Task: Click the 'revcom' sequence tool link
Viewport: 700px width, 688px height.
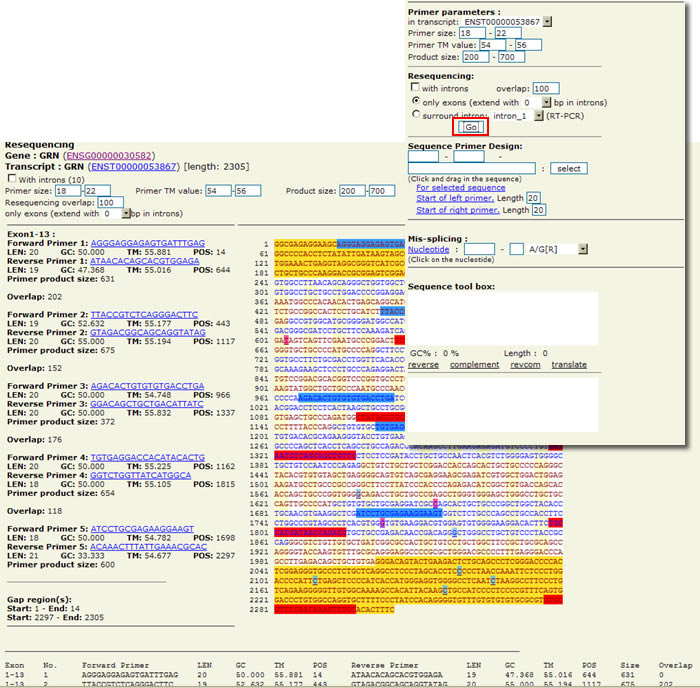Action: 525,364
